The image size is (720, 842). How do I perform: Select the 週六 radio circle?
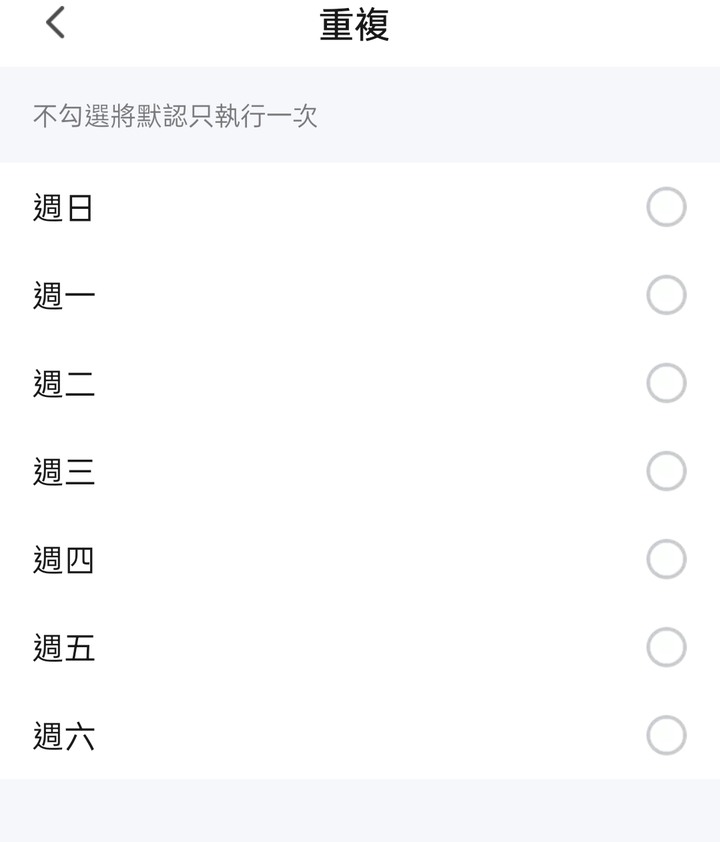(666, 735)
